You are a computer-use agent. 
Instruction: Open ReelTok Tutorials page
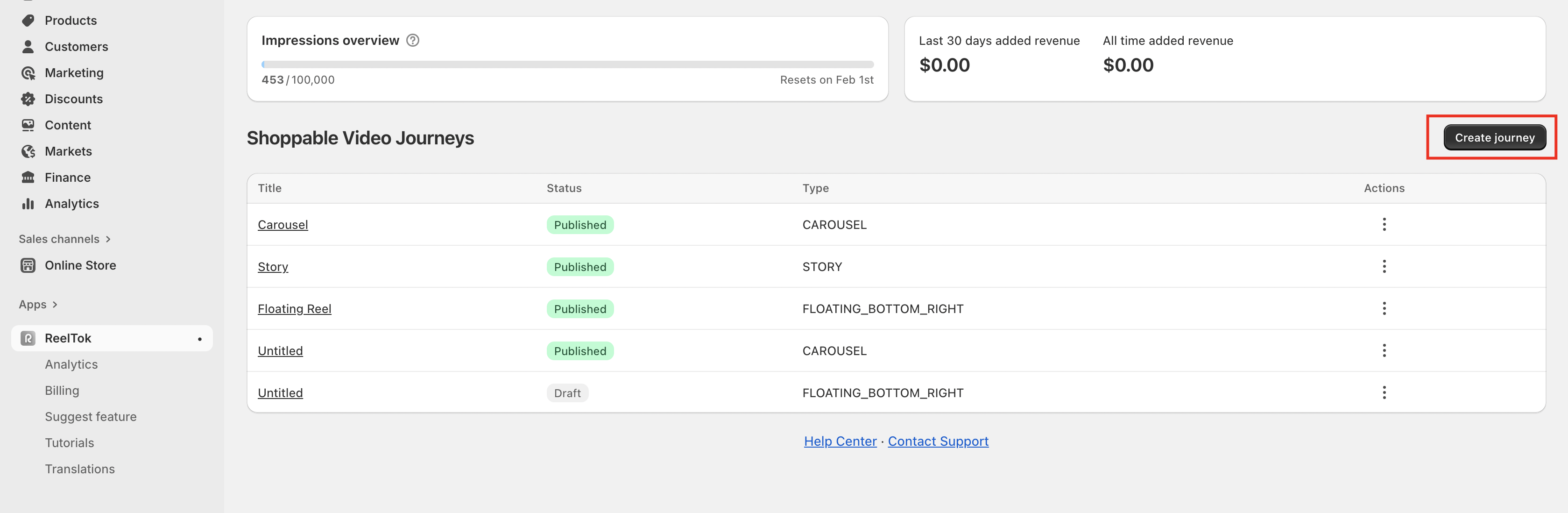point(70,443)
